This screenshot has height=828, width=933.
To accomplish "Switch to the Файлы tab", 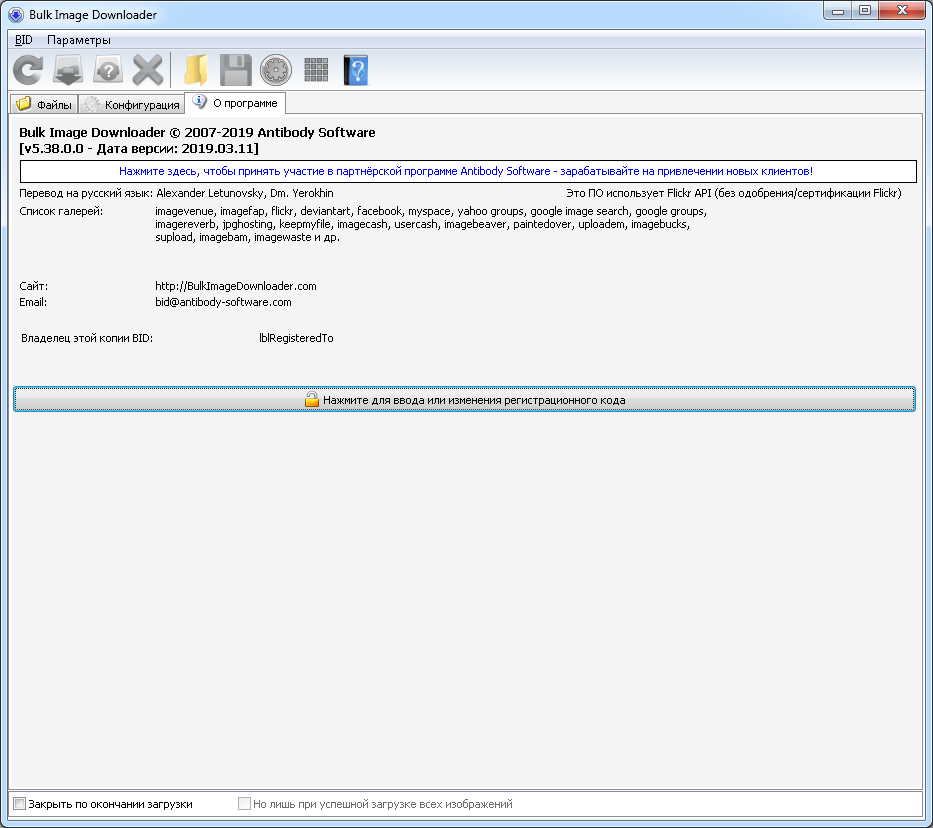I will point(45,105).
